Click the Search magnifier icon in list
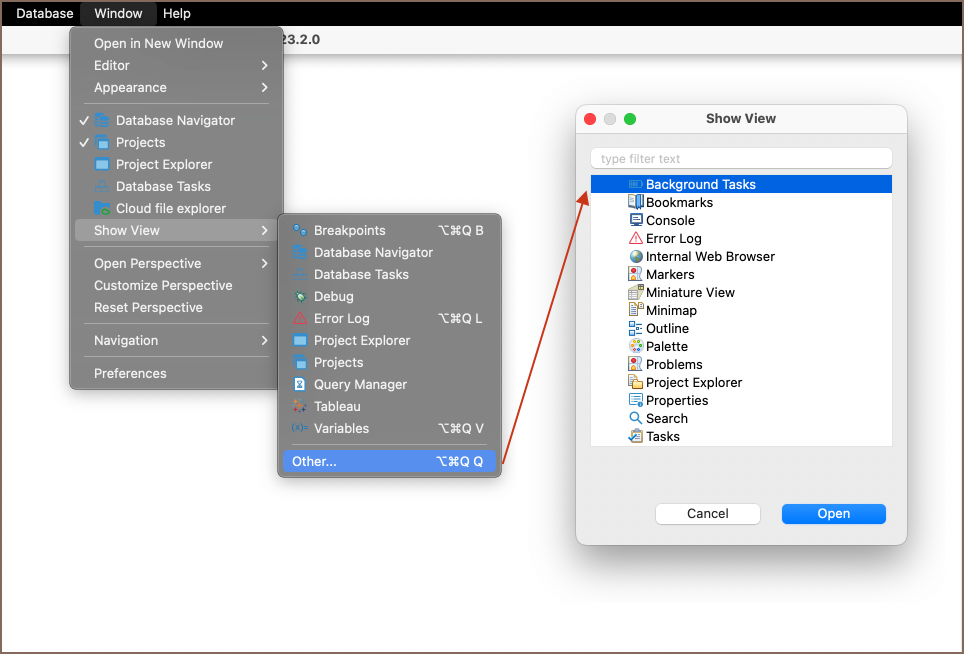 point(635,419)
